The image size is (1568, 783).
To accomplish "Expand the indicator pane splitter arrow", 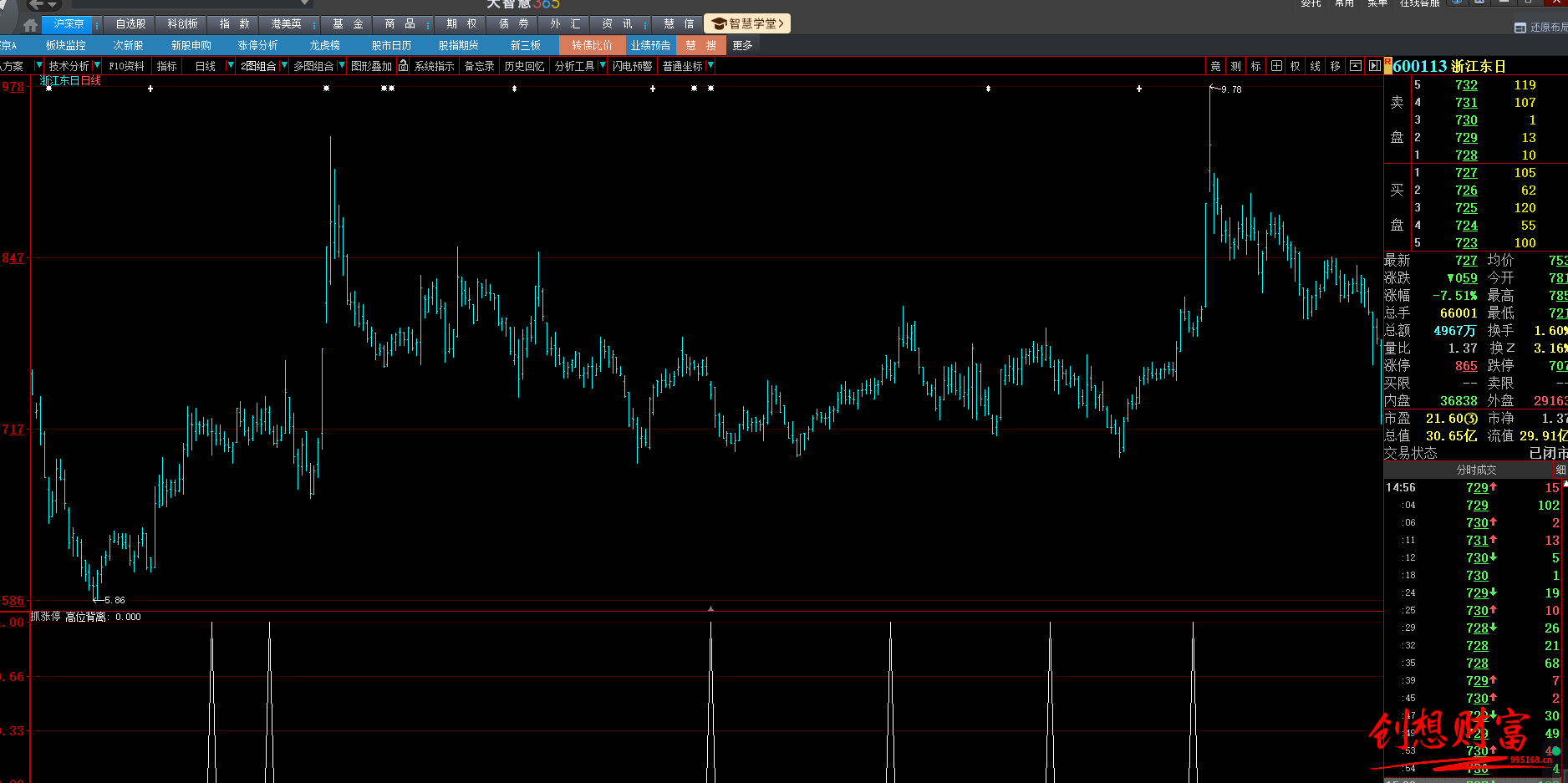I will coord(710,608).
